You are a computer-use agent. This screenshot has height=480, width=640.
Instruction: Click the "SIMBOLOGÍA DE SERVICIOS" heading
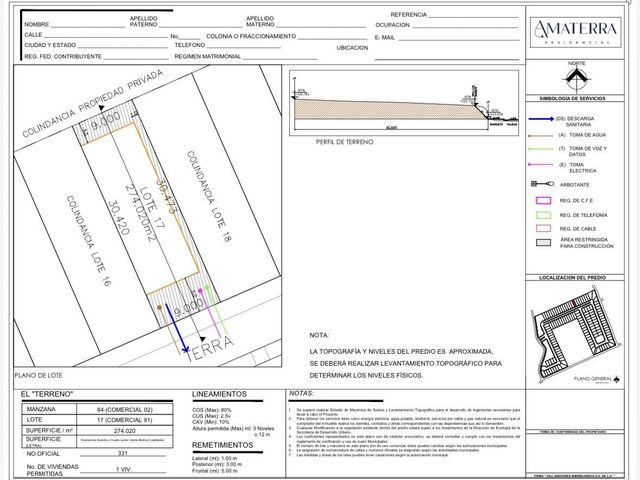572,98
